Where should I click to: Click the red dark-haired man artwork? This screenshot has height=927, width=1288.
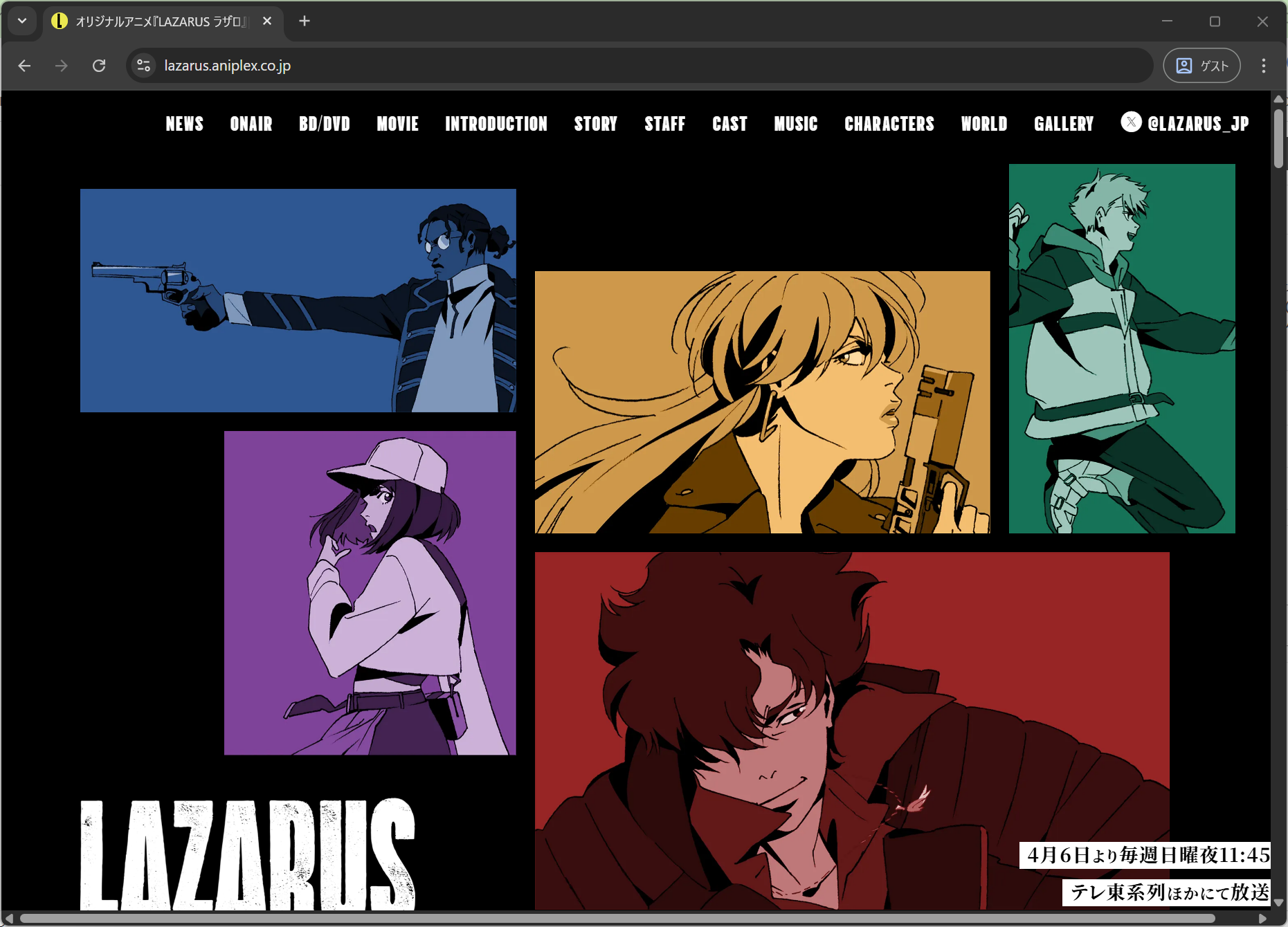click(x=852, y=731)
